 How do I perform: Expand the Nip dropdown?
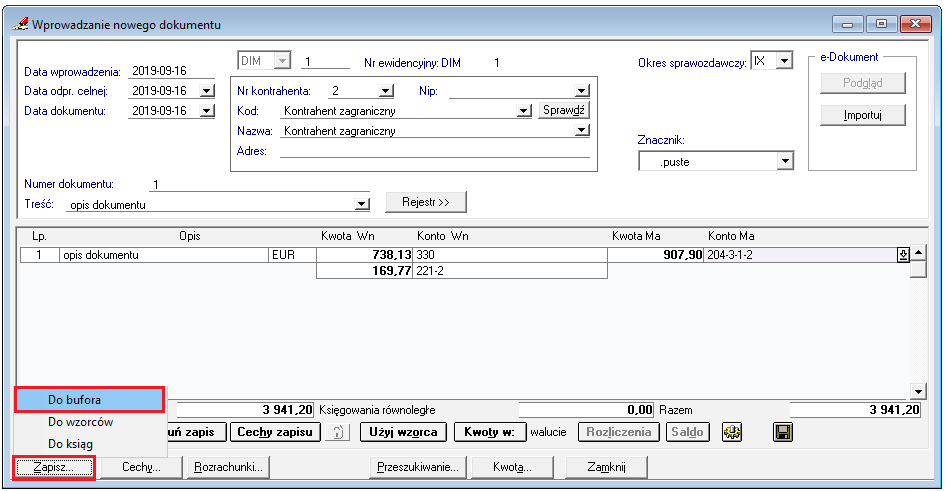point(582,91)
